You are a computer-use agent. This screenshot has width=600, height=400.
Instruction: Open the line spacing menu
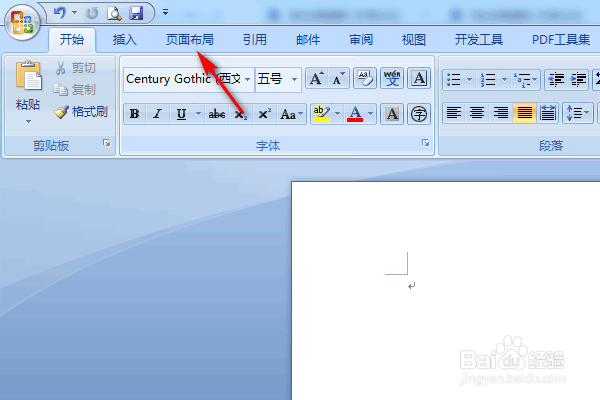pos(578,113)
